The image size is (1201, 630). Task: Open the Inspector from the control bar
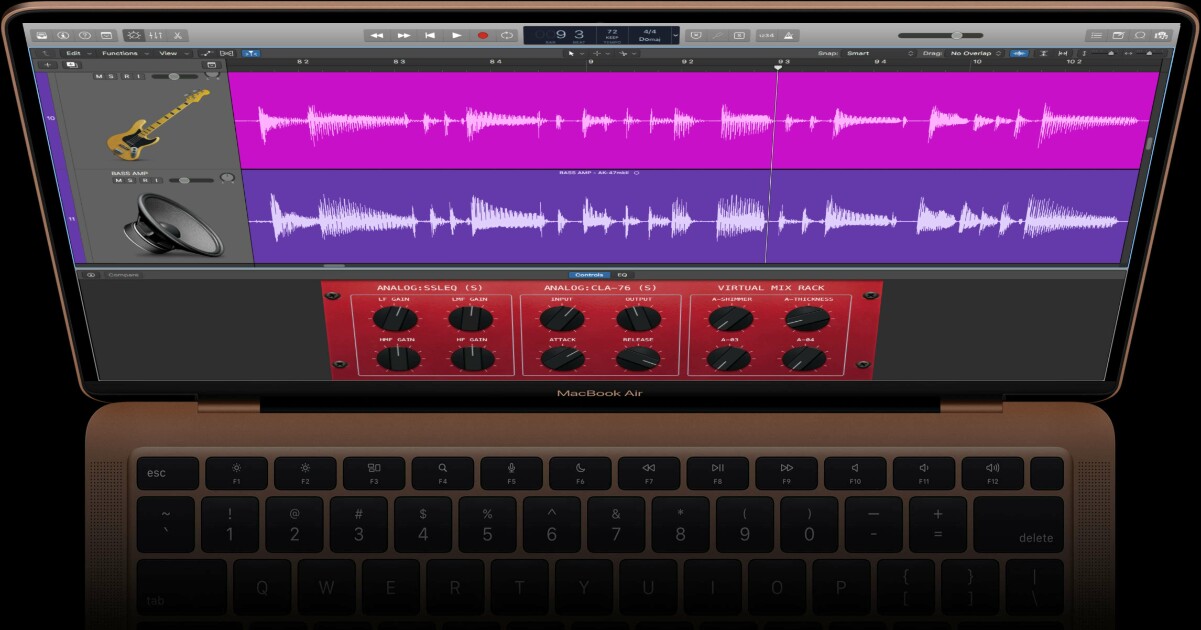click(x=63, y=35)
